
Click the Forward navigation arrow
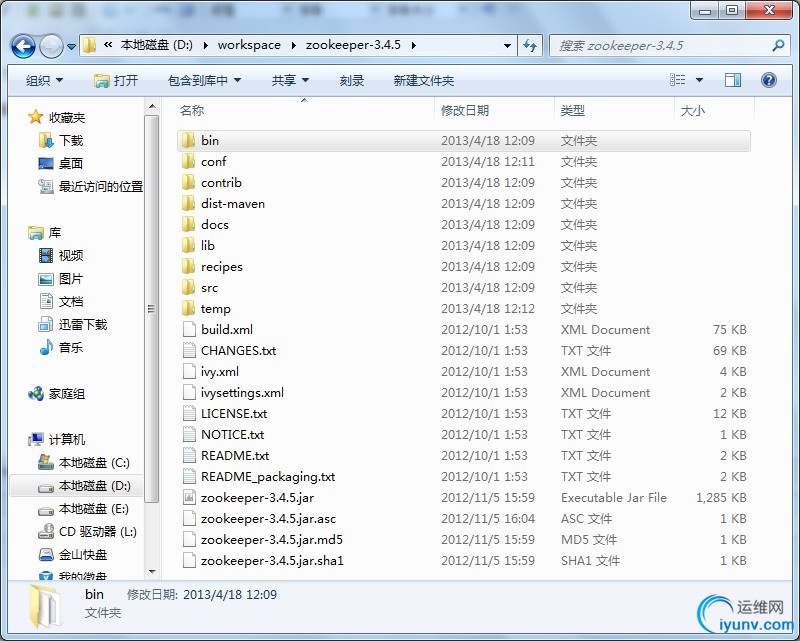pos(51,47)
